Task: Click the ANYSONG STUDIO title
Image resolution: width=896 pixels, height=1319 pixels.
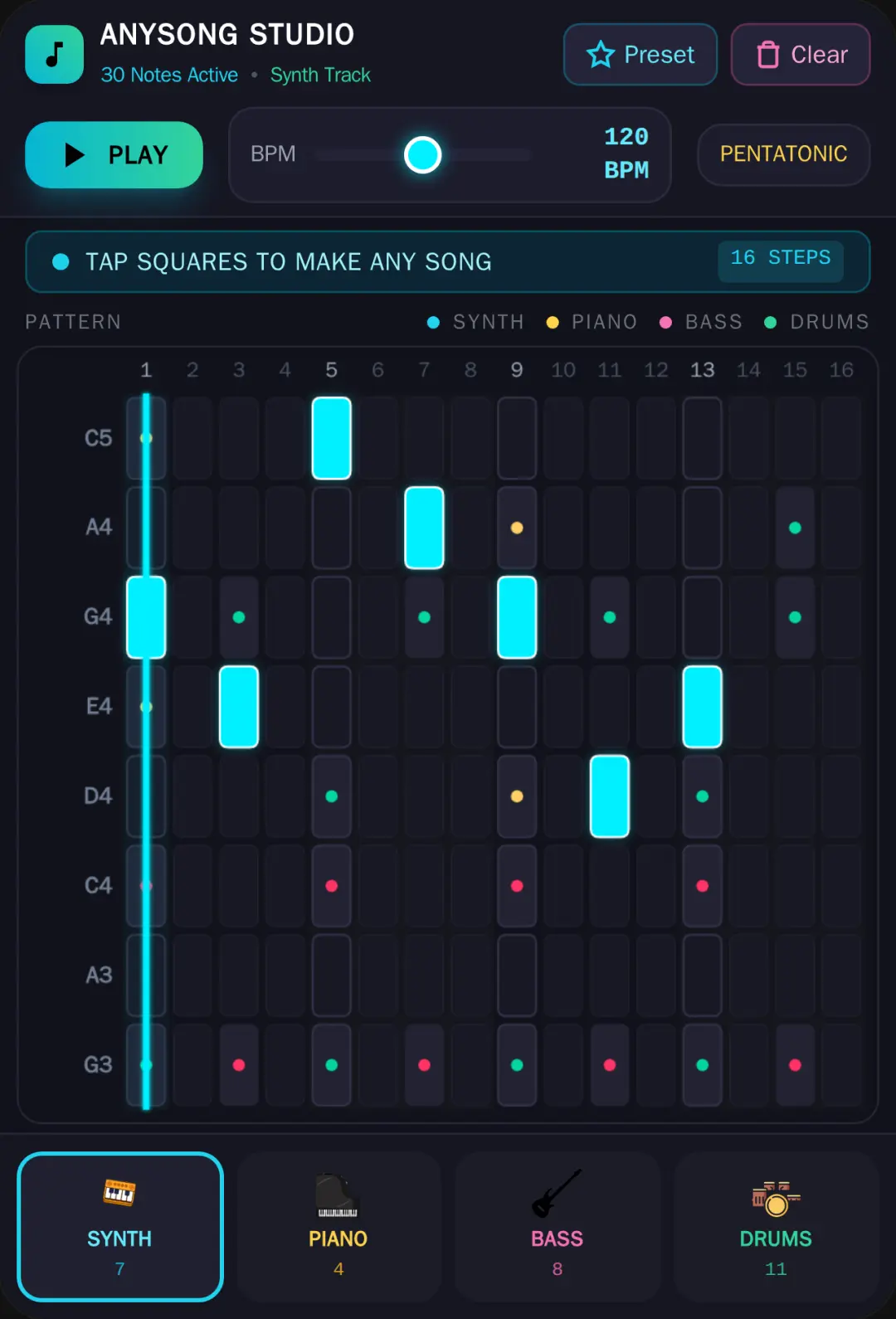Action: tap(227, 35)
